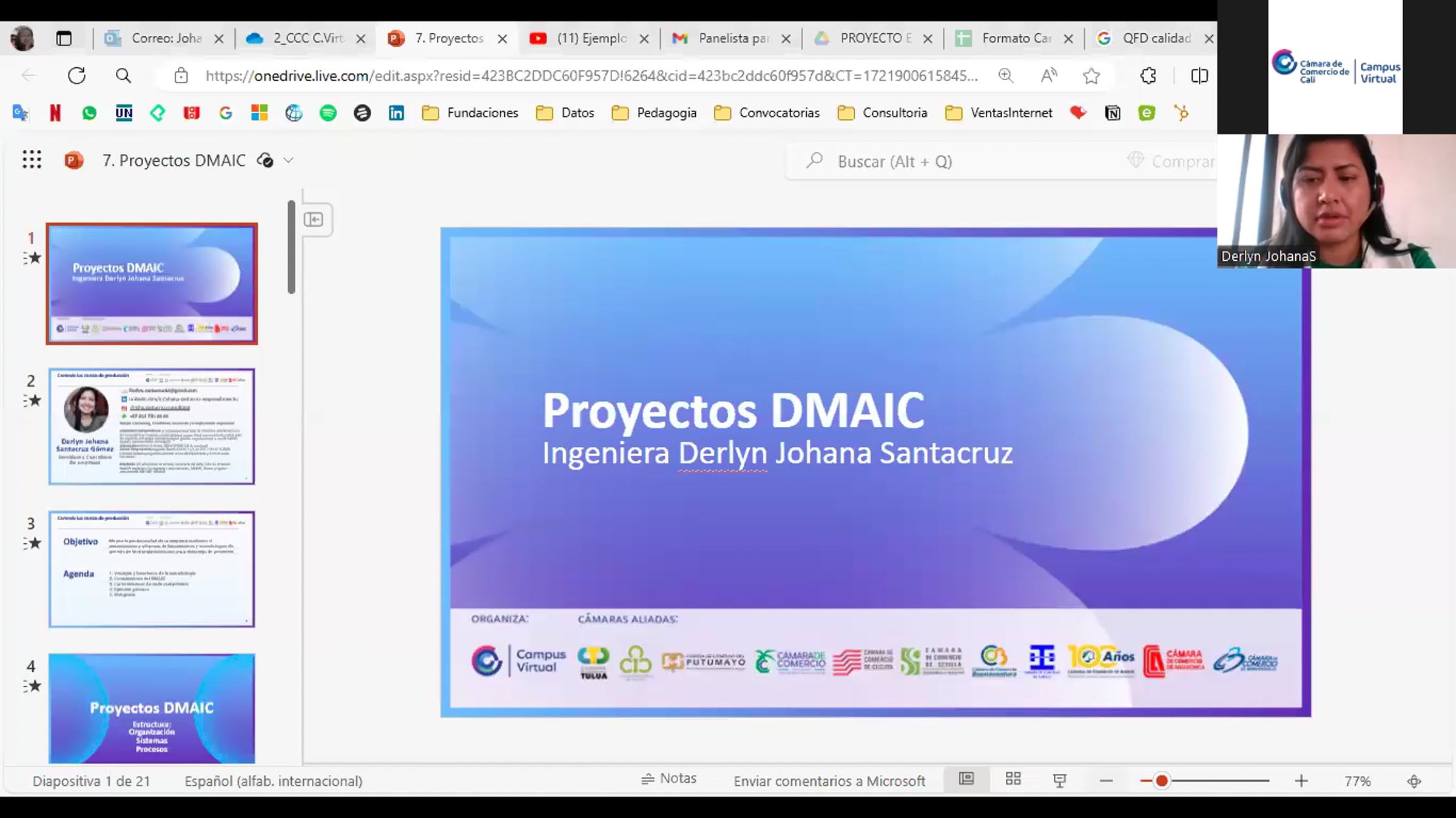Select slide 1 thumbnail Proyectos DMAIC
The height and width of the screenshot is (818, 1456).
[x=152, y=284]
